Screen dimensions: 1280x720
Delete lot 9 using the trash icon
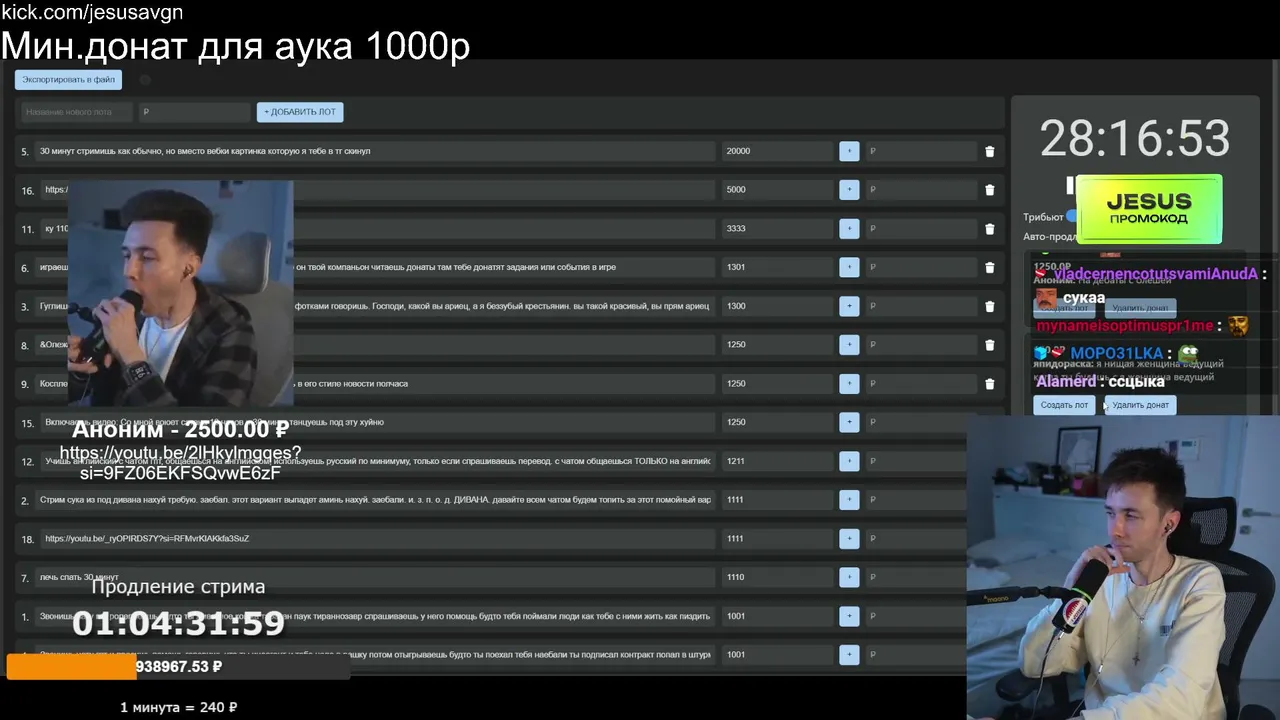pos(990,384)
